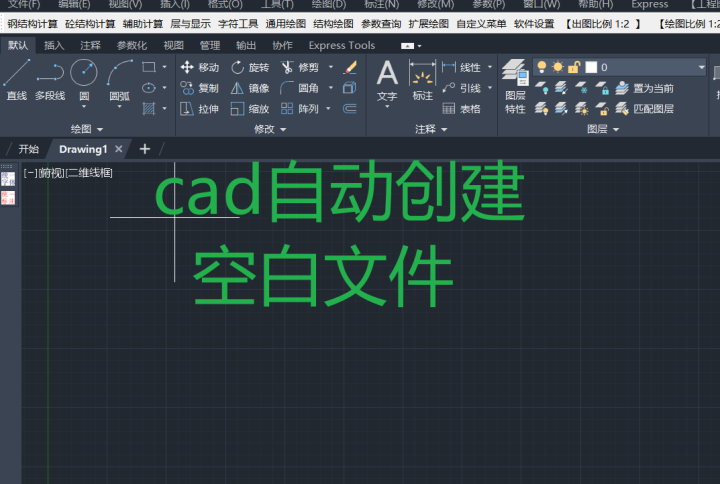This screenshot has height=484, width=720.
Task: Open 通用绘图 menu
Action: tap(286, 24)
